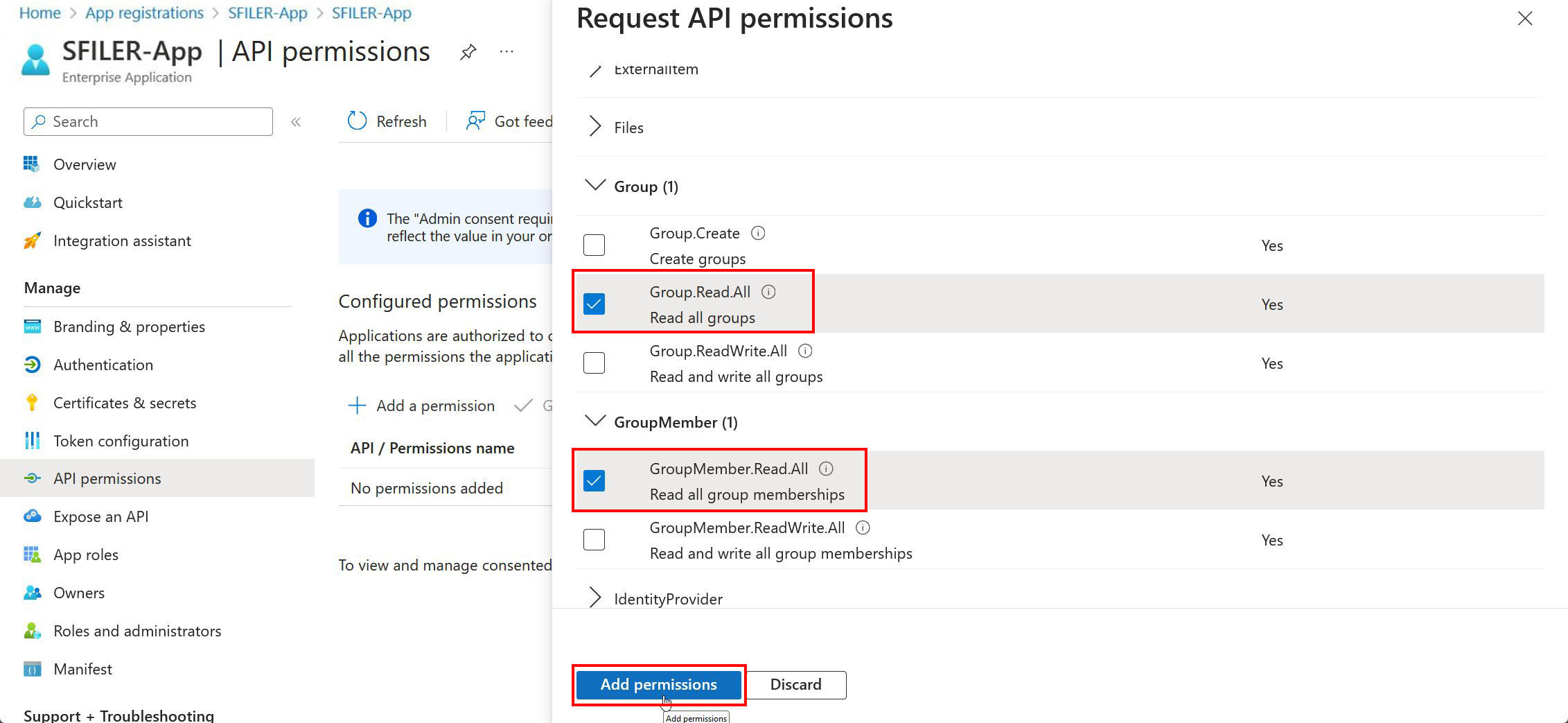
Task: Click the Expose an API cloud icon
Action: coord(32,516)
